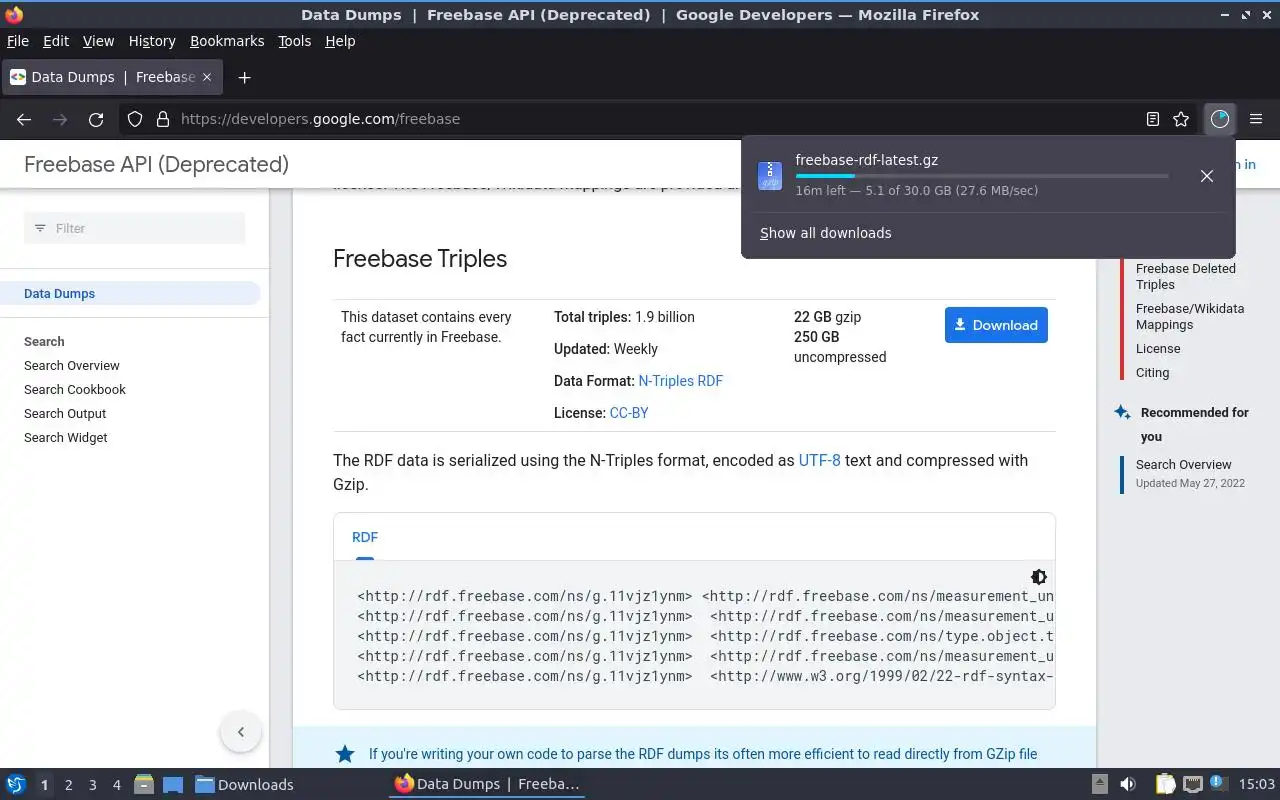Toggle reader view icon in address bar
Image resolution: width=1280 pixels, height=800 pixels.
(x=1153, y=119)
